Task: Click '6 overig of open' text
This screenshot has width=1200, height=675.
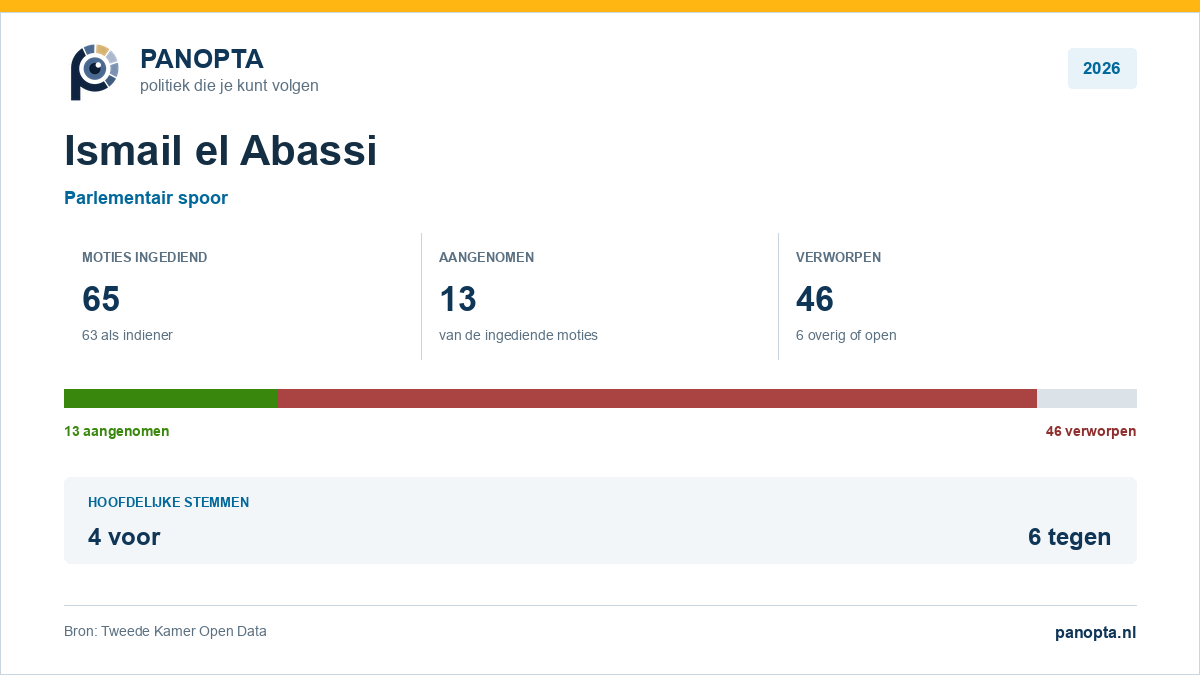Action: [846, 335]
